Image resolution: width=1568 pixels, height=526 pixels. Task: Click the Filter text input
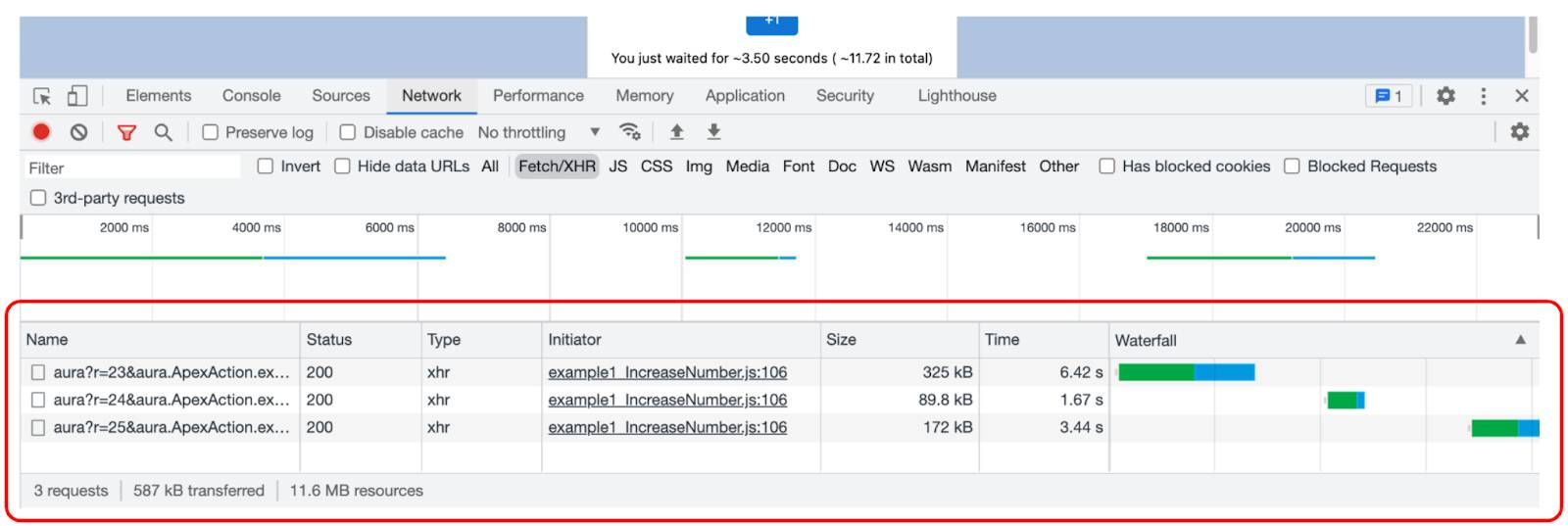click(x=132, y=167)
